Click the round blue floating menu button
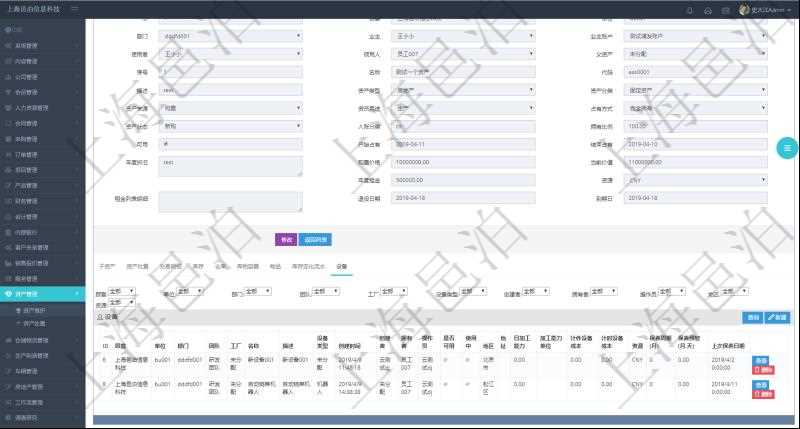 pos(787,148)
